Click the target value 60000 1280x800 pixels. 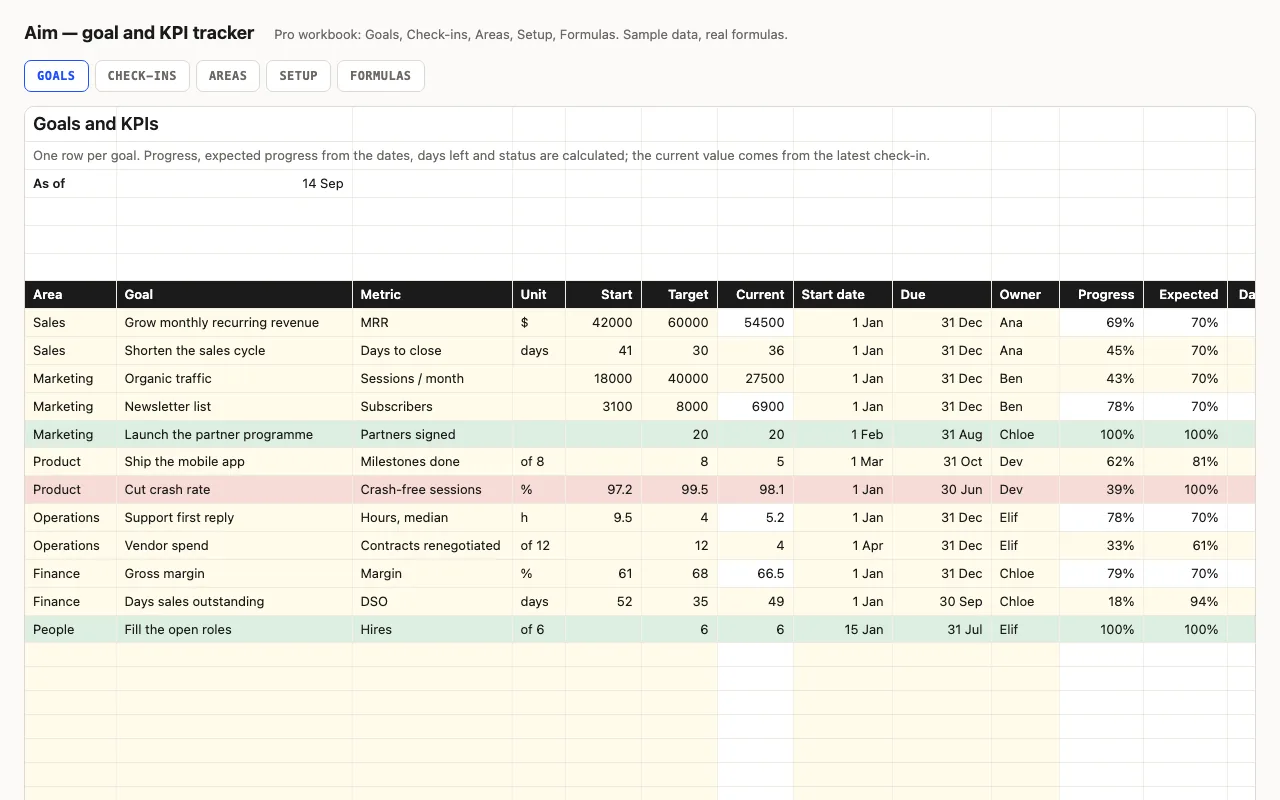(680, 323)
